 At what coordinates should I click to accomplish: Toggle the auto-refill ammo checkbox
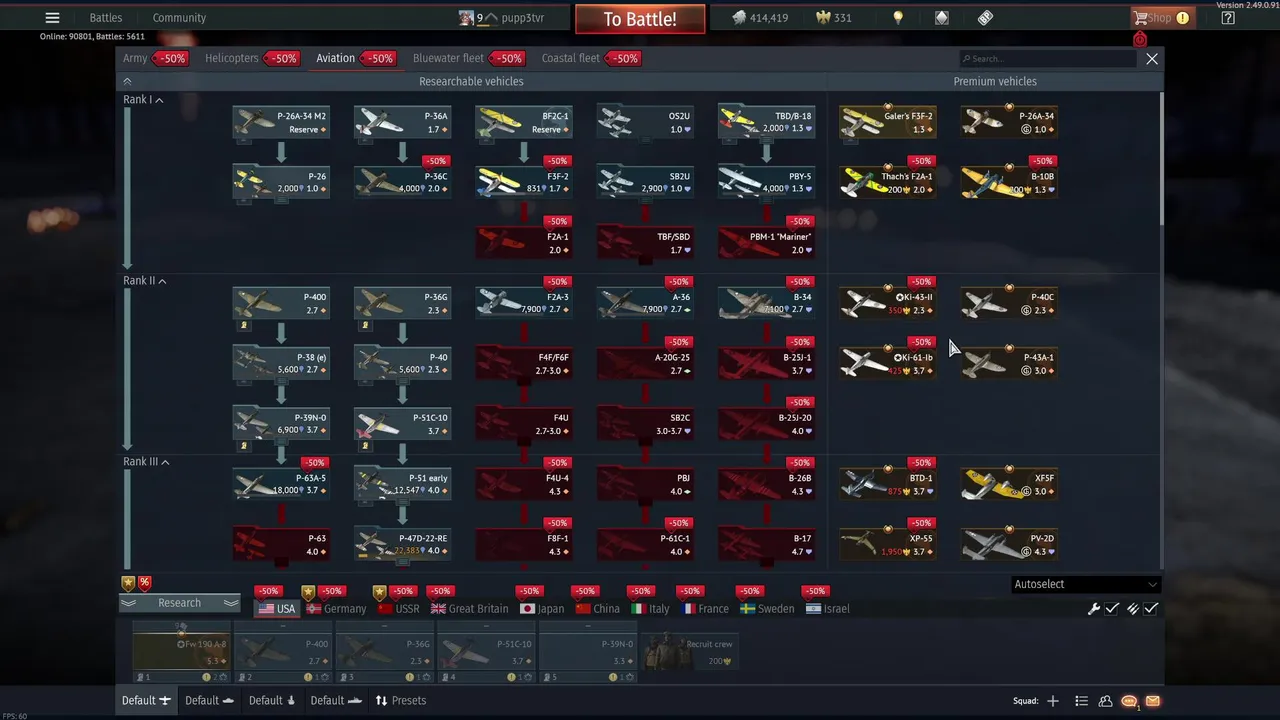point(1151,608)
